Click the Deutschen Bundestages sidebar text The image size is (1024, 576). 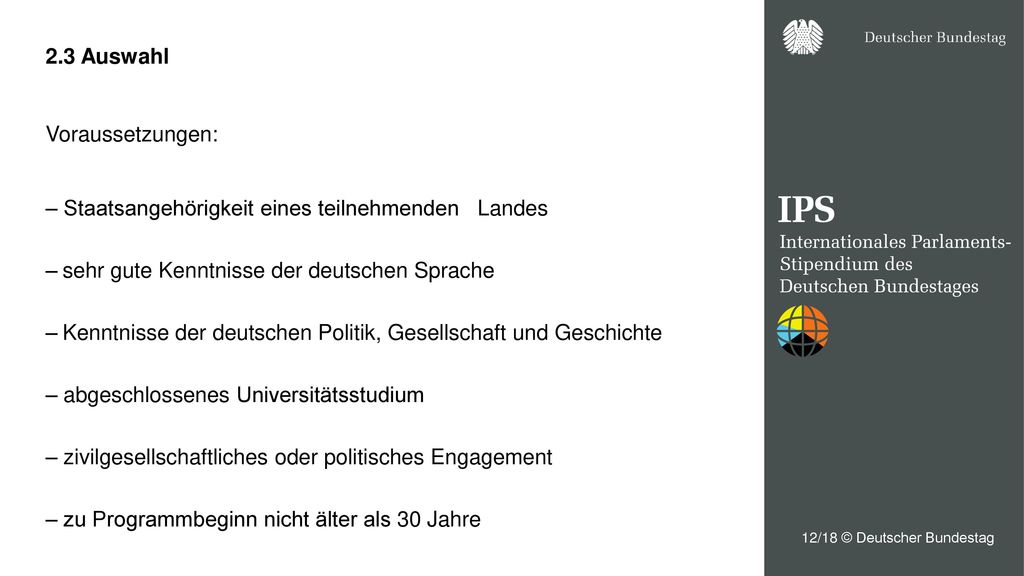(878, 286)
